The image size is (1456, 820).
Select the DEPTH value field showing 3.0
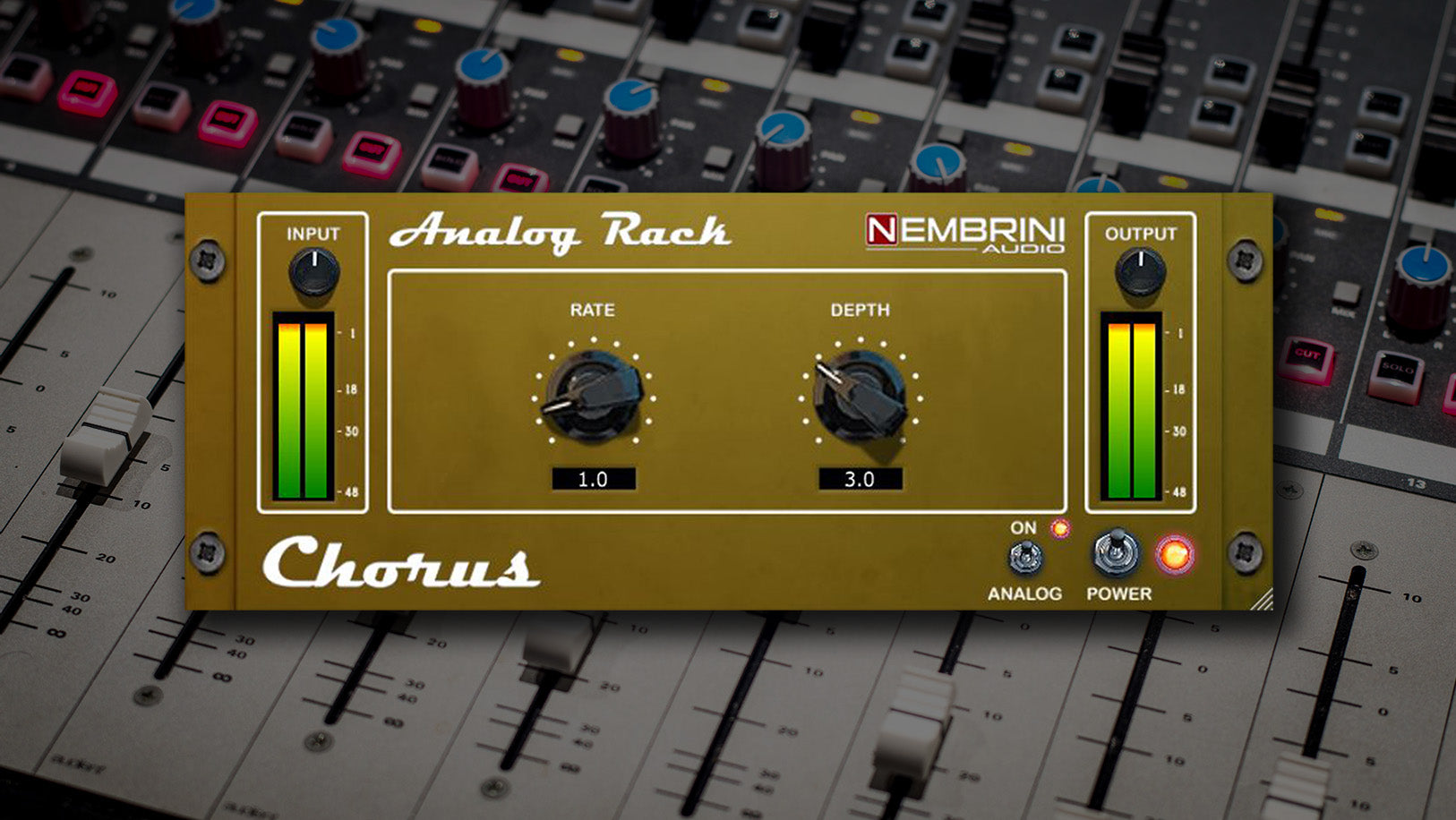(860, 479)
